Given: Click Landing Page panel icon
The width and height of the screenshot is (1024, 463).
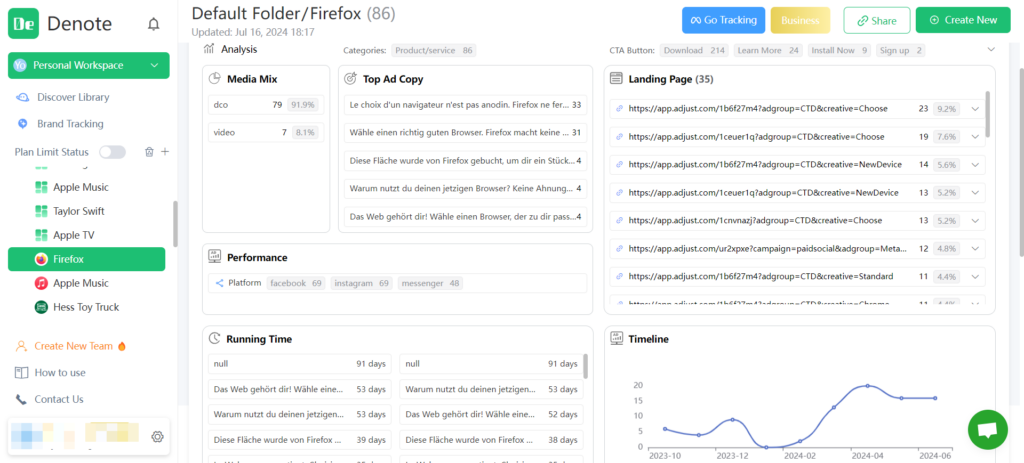Looking at the screenshot, I should point(615,79).
